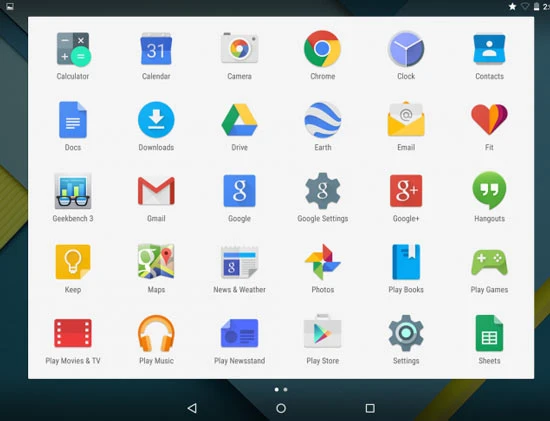Screen dimensions: 550x421
Task: Launch the Calendar app
Action: (156, 49)
